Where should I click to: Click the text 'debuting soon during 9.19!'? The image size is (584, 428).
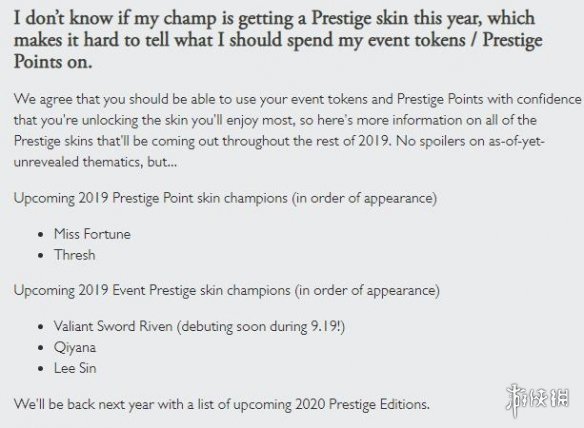tap(260, 327)
